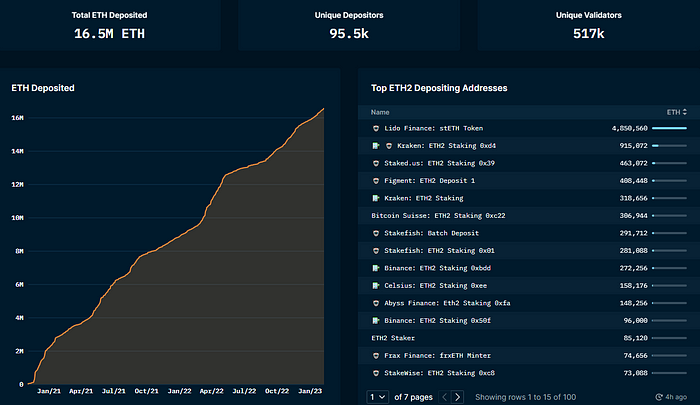The height and width of the screenshot is (405, 700).
Task: Click the green exchange icon beside Binance 0xbdd
Action: point(376,268)
